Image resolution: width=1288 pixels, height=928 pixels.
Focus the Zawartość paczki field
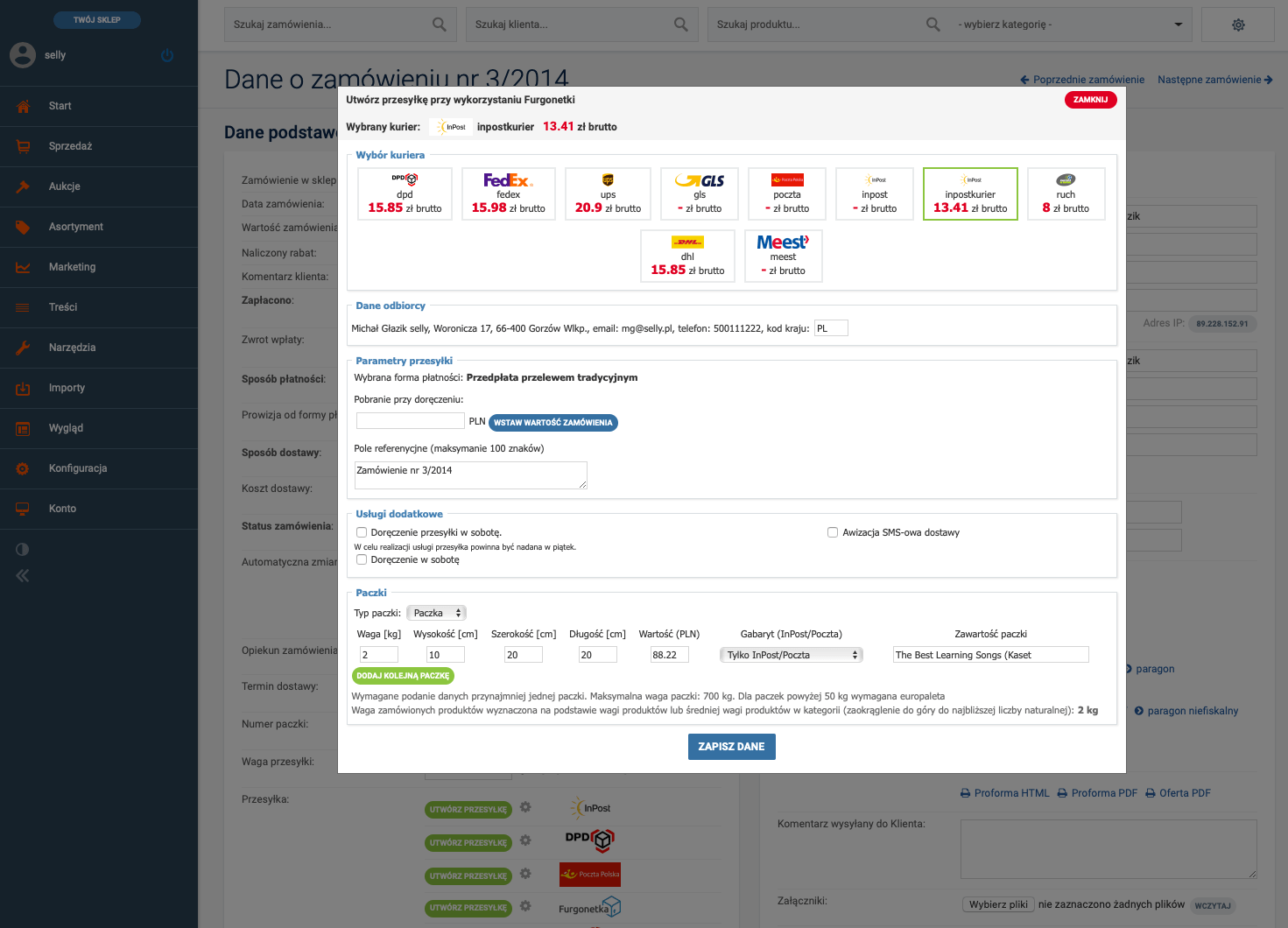pyautogui.click(x=991, y=655)
